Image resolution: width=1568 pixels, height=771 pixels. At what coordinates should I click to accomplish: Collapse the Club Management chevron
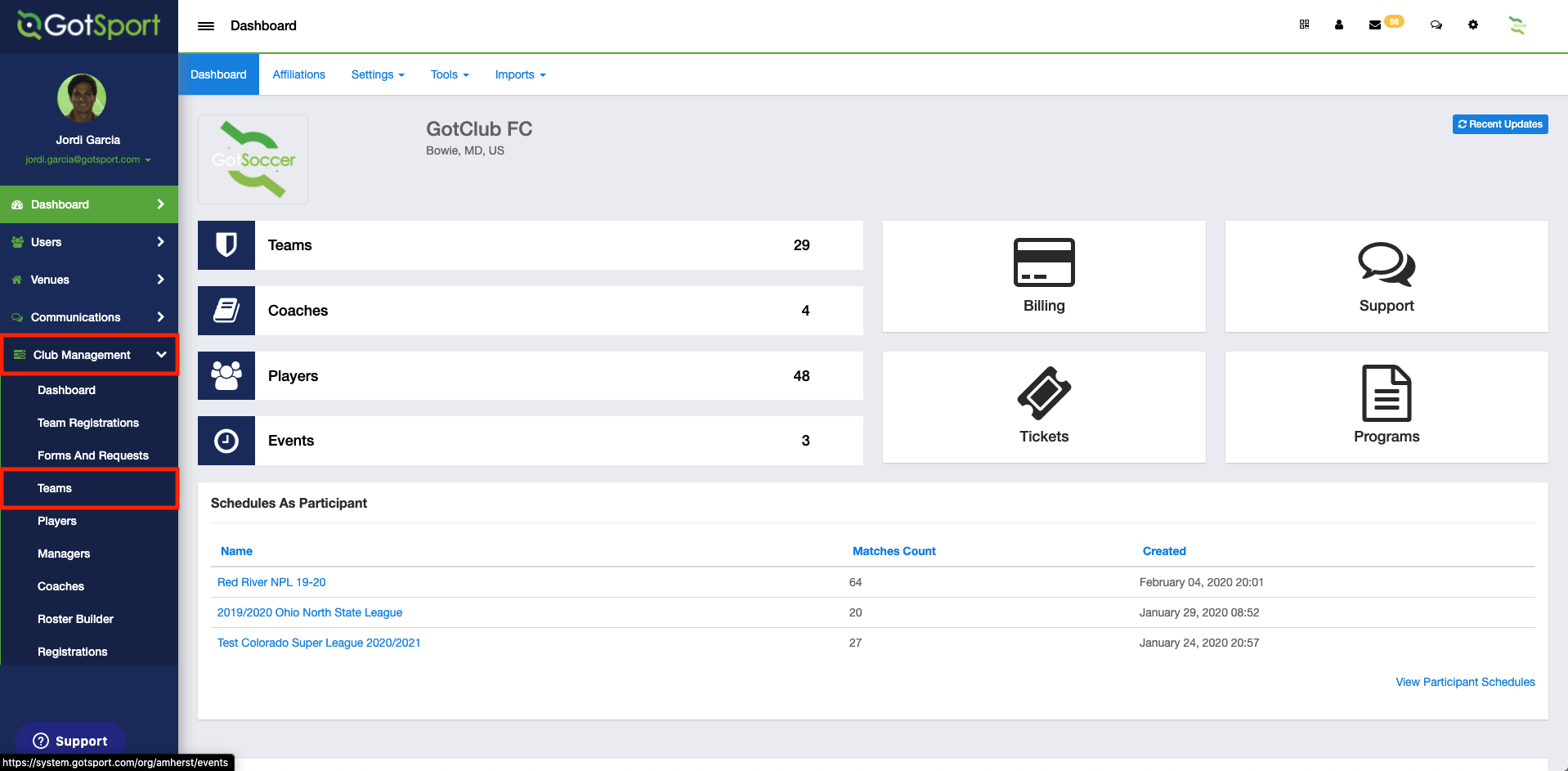161,355
